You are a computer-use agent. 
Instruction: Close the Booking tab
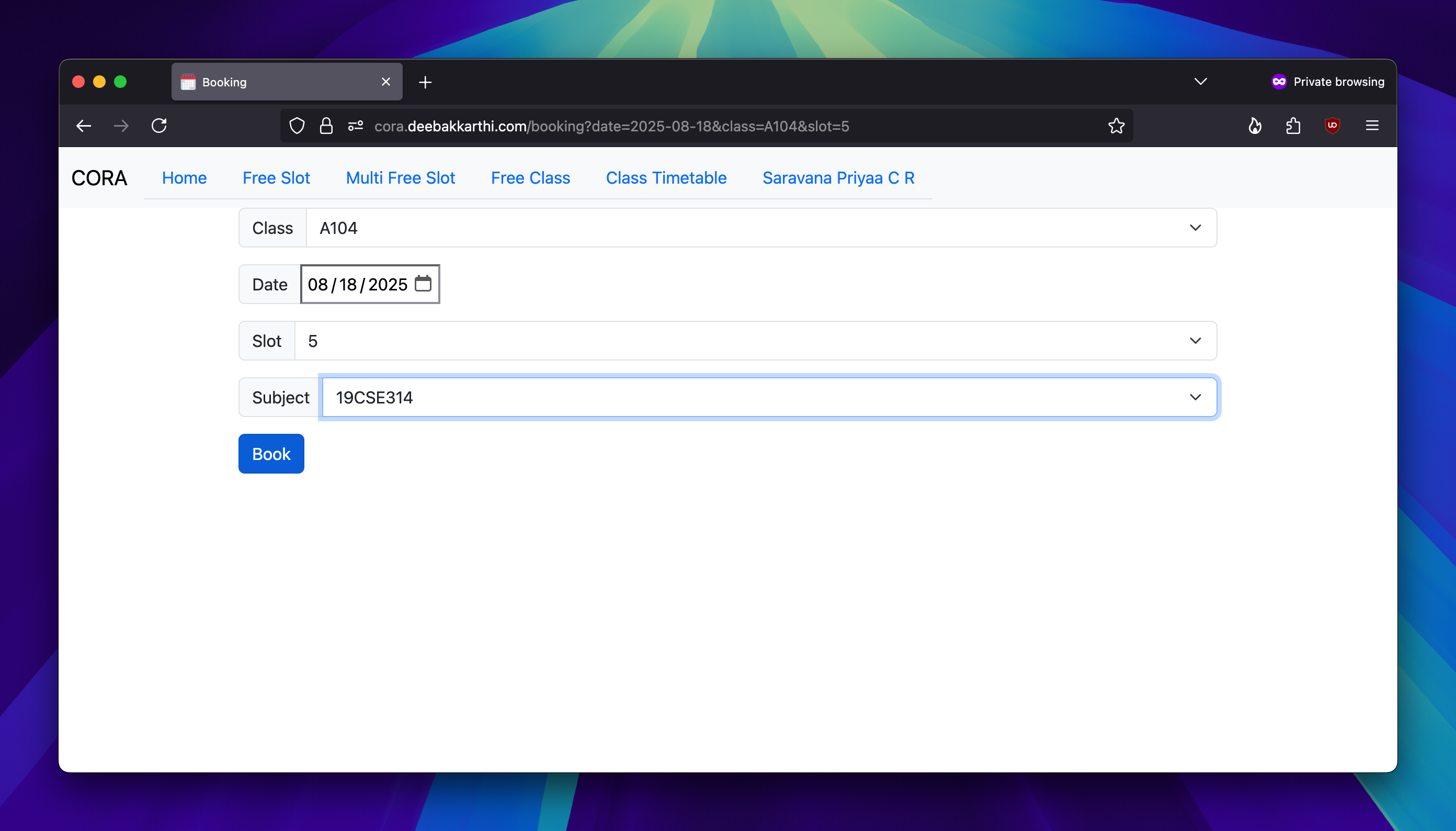tap(385, 82)
